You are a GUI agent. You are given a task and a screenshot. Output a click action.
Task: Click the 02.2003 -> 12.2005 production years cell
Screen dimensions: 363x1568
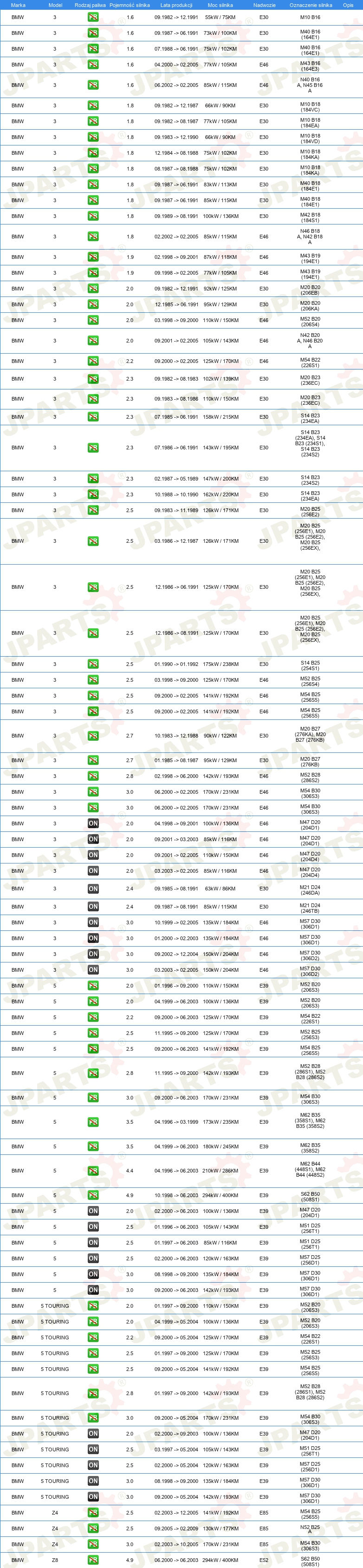(x=176, y=1513)
